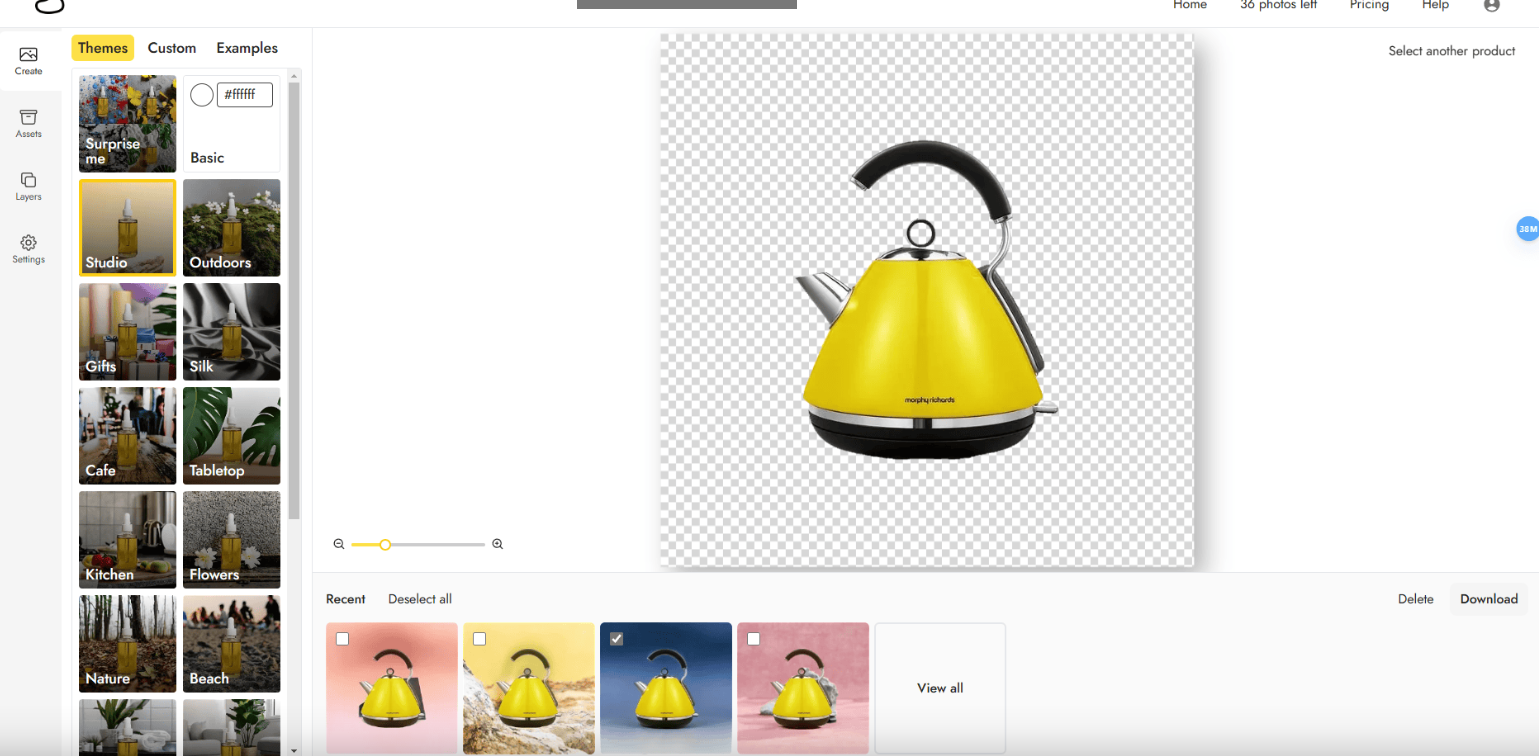Open the Themes tab

tap(102, 47)
